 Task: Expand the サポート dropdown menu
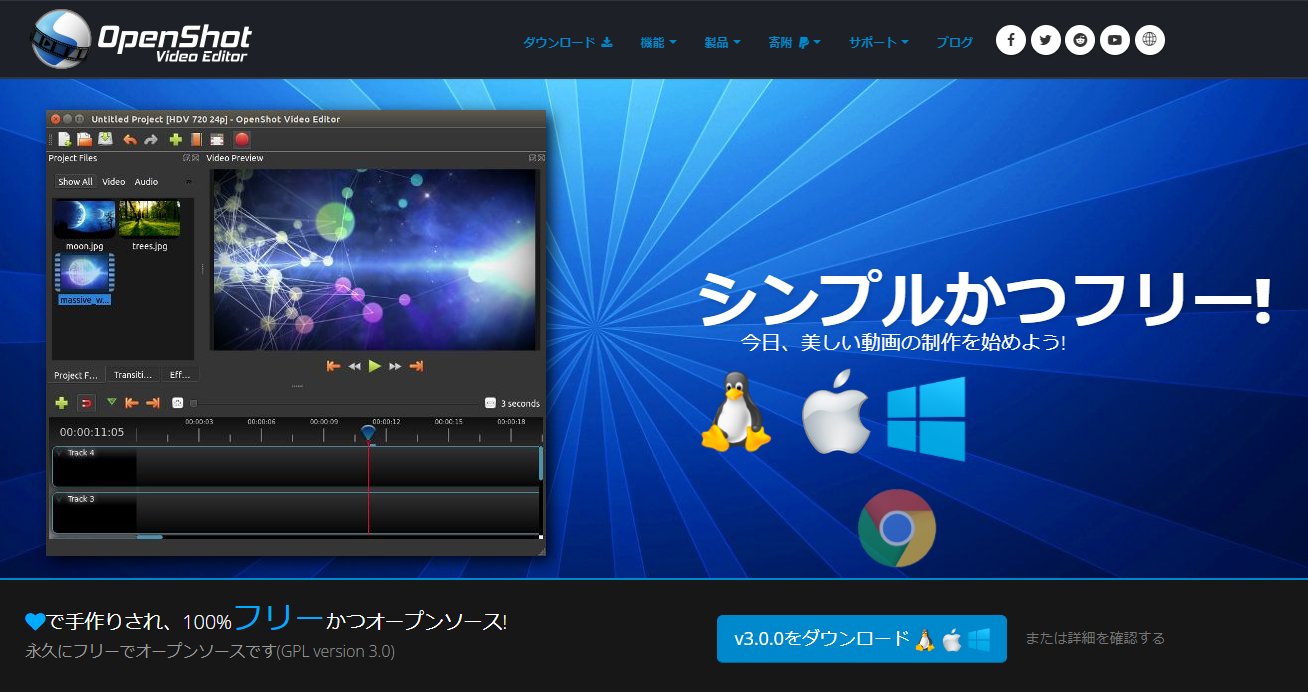pos(878,42)
